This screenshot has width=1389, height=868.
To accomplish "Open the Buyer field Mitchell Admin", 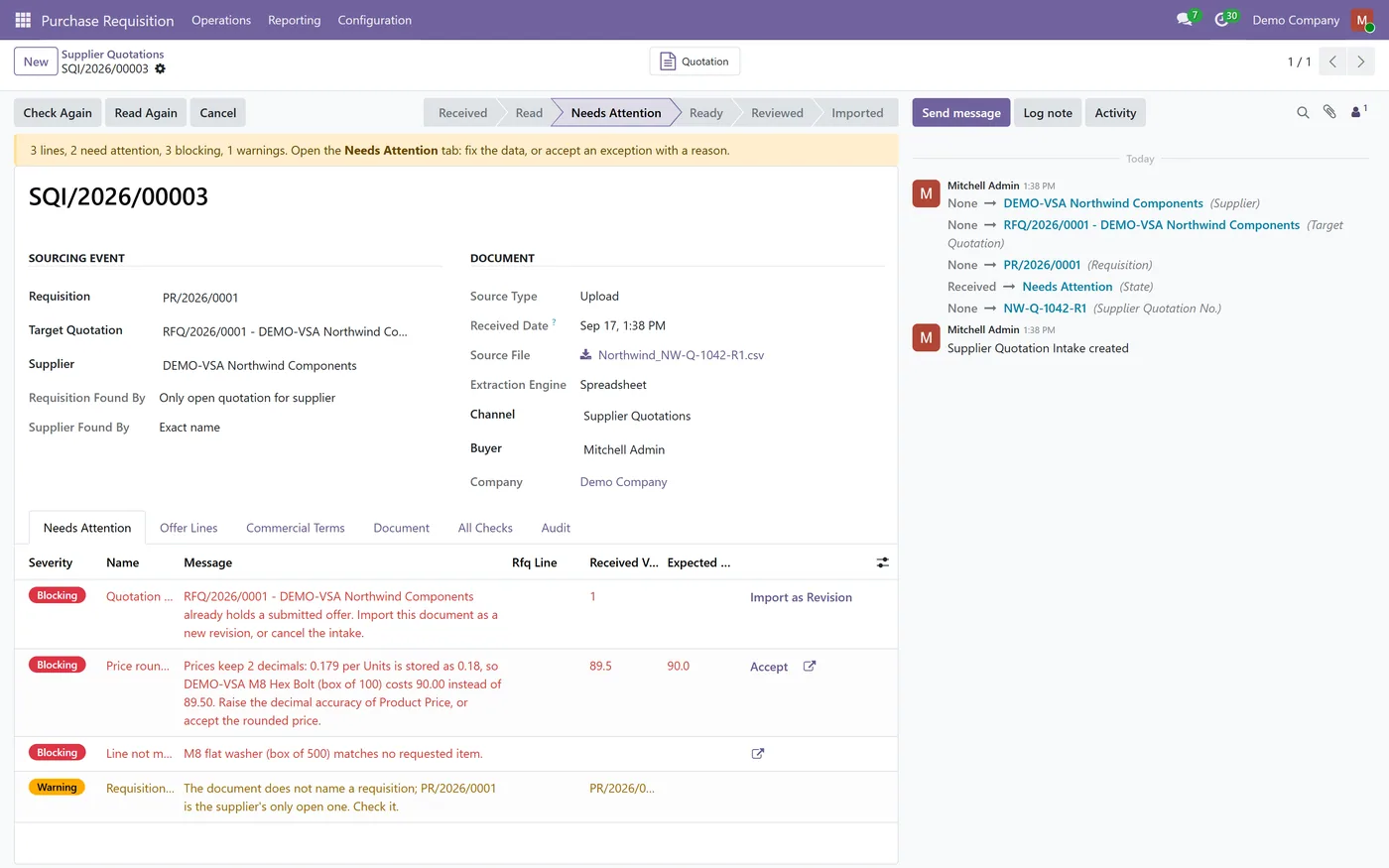I will 731,449.
